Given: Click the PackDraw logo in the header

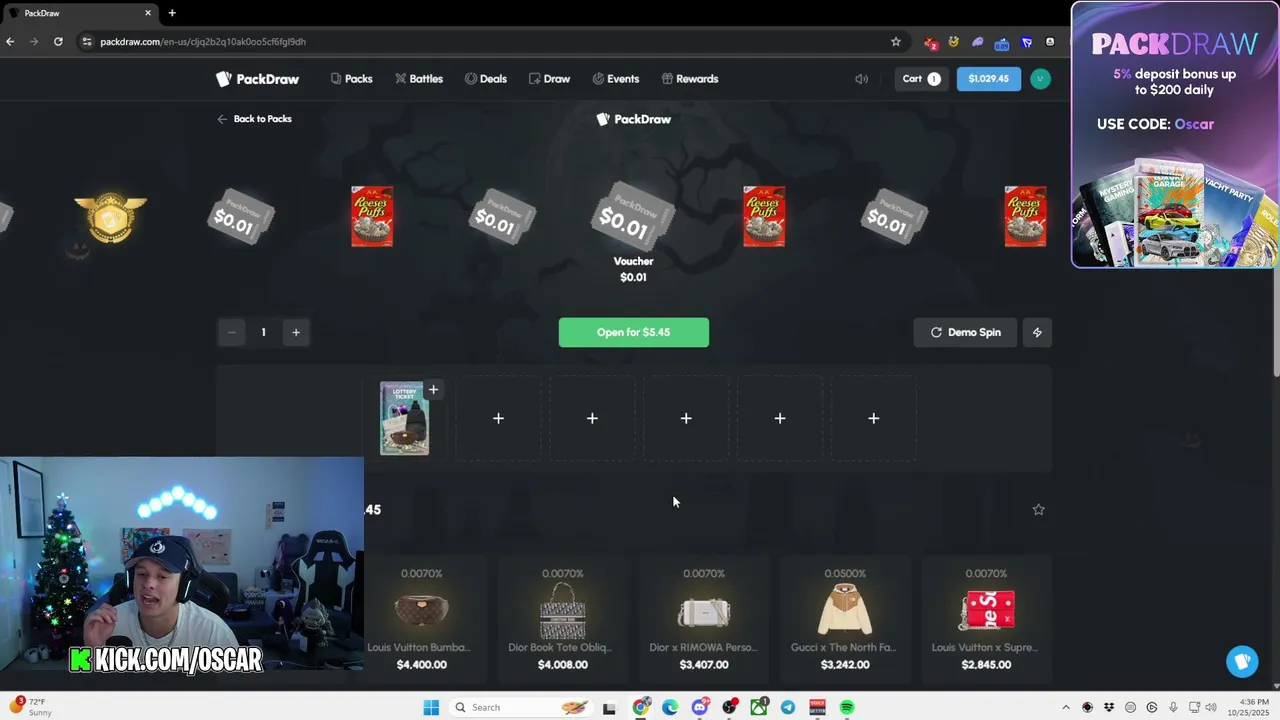Looking at the screenshot, I should [257, 79].
